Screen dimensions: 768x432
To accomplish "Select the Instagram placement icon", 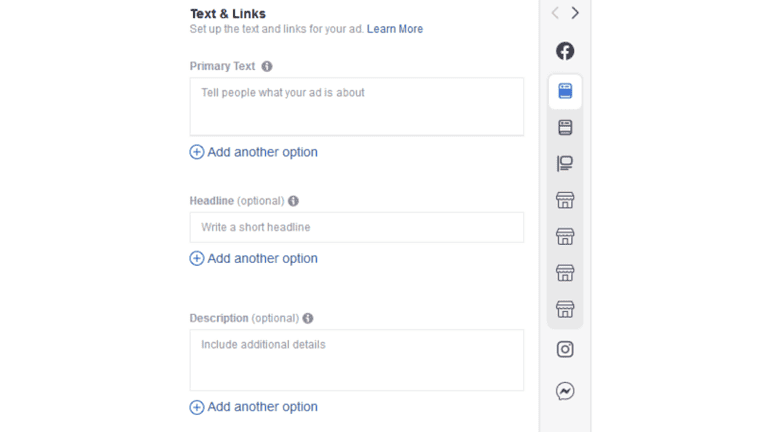I will tap(565, 349).
